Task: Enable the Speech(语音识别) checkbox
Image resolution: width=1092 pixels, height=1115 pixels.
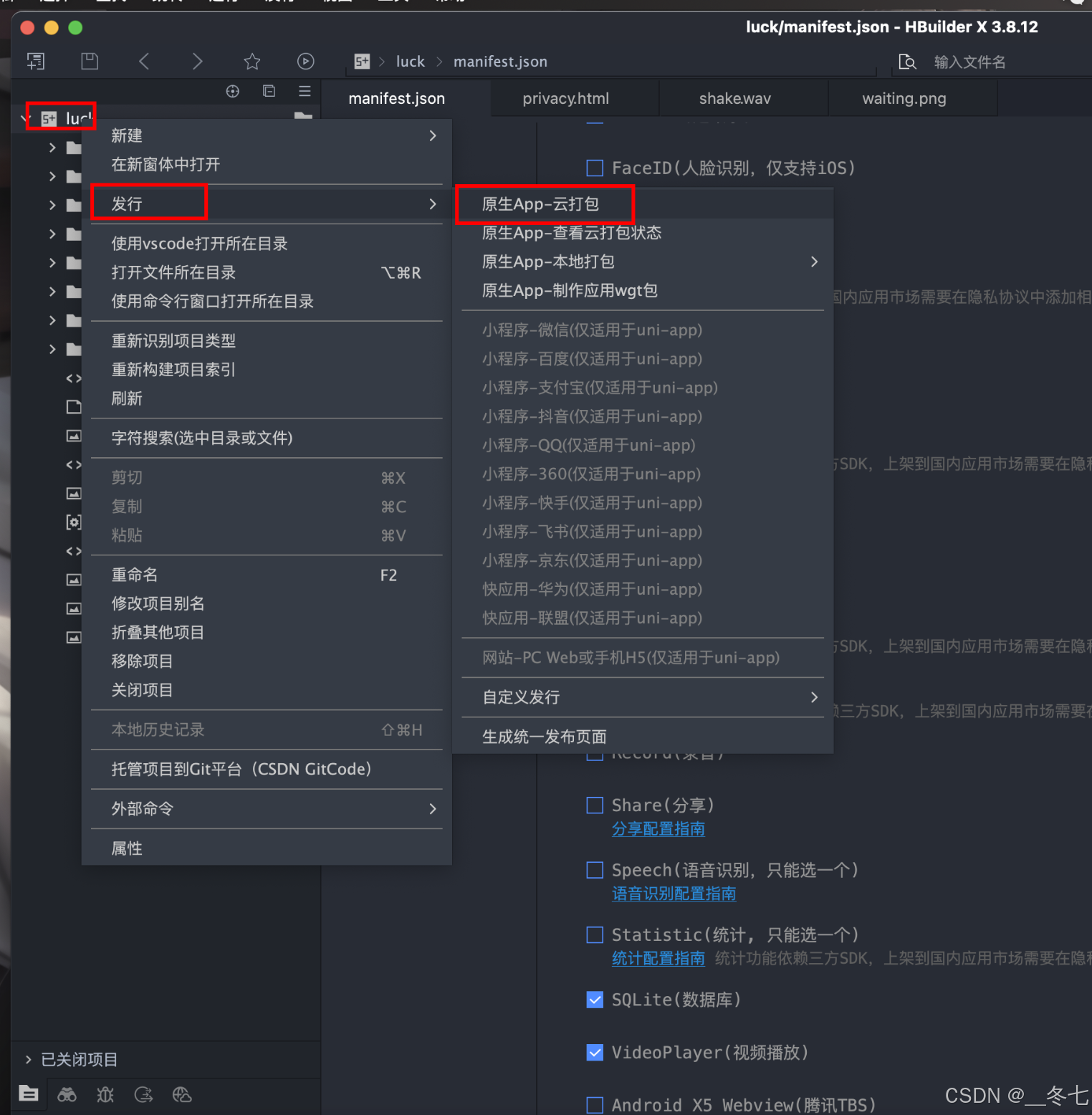Action: 595,870
